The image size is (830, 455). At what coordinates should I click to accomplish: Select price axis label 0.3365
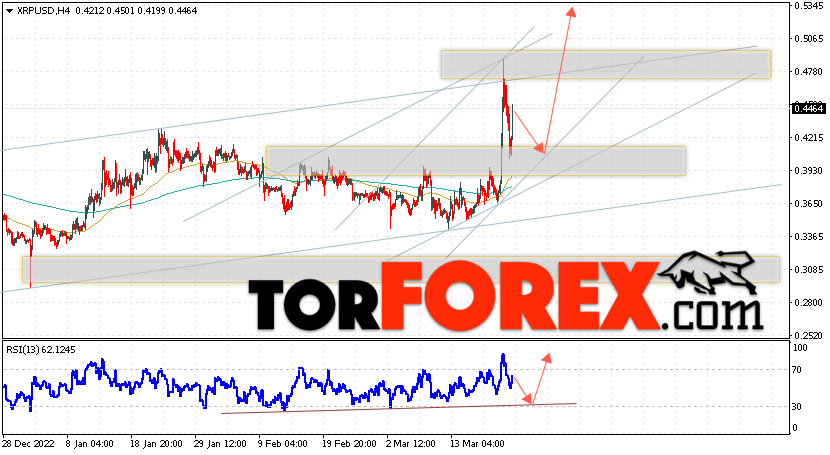809,236
